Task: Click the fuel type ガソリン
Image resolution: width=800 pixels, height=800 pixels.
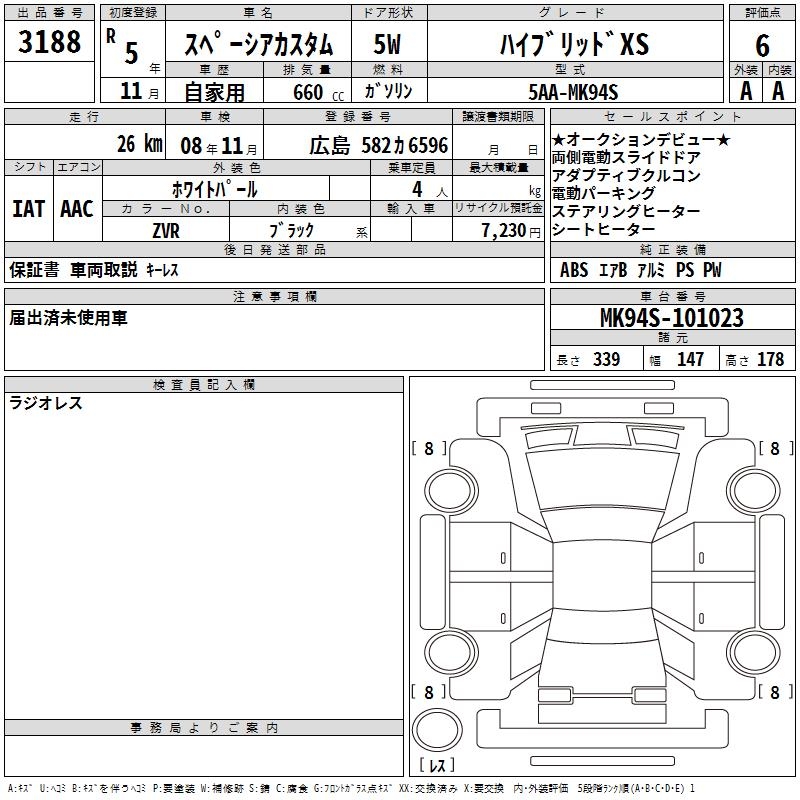Action: pos(388,91)
